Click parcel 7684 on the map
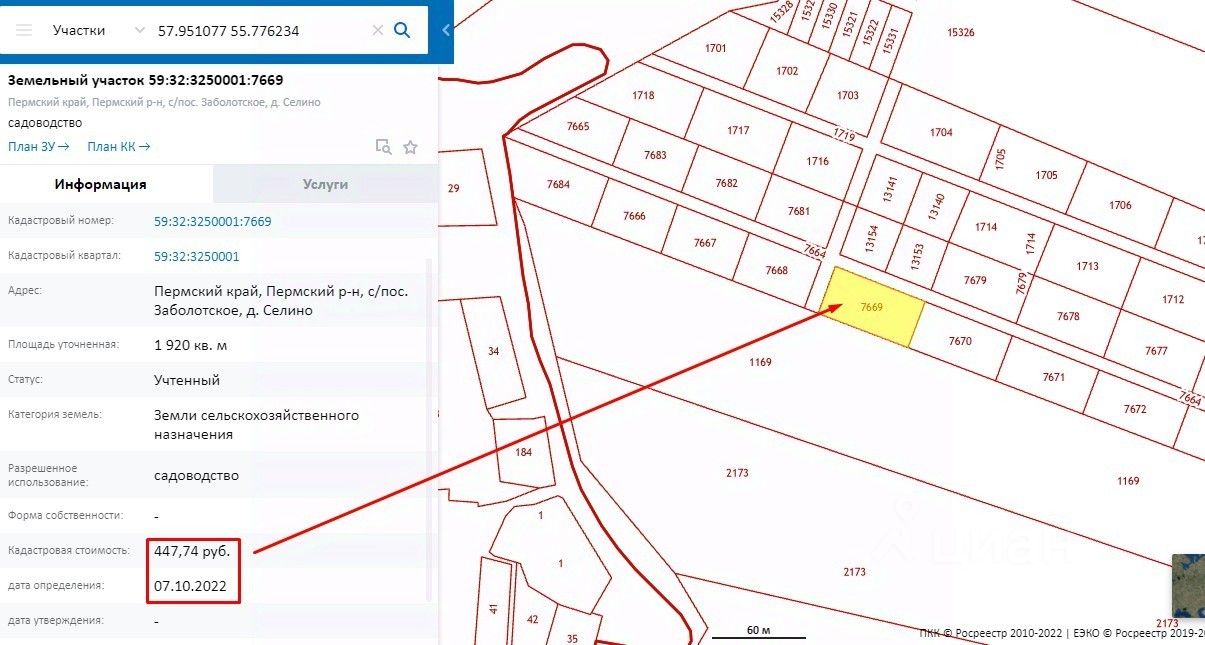The image size is (1205, 645). (558, 185)
